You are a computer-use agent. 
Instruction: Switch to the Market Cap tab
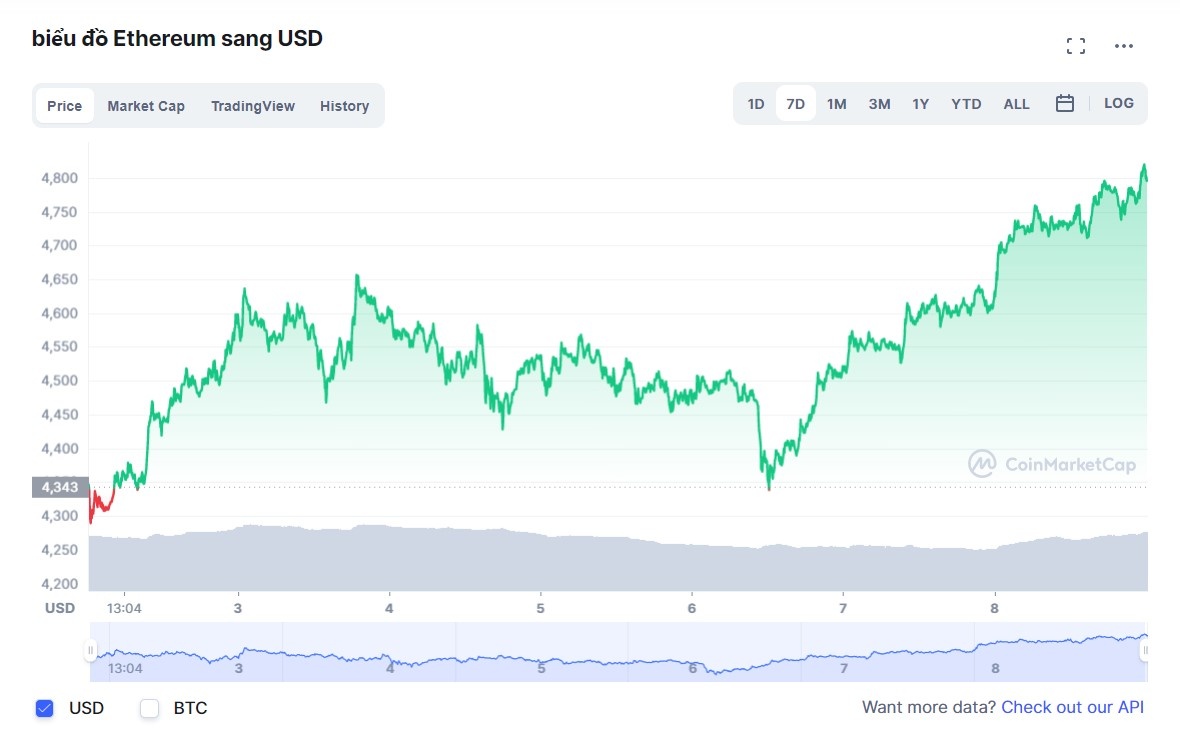(x=146, y=105)
